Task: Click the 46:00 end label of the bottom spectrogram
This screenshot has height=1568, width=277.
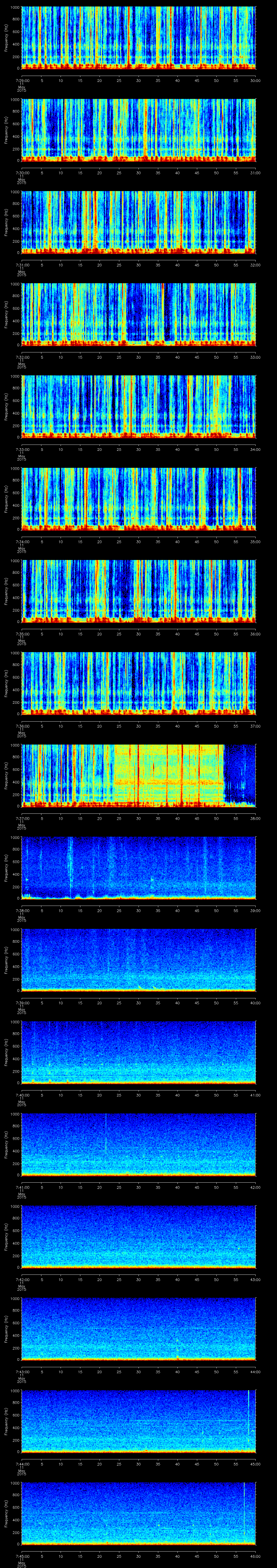Action: [255, 1555]
